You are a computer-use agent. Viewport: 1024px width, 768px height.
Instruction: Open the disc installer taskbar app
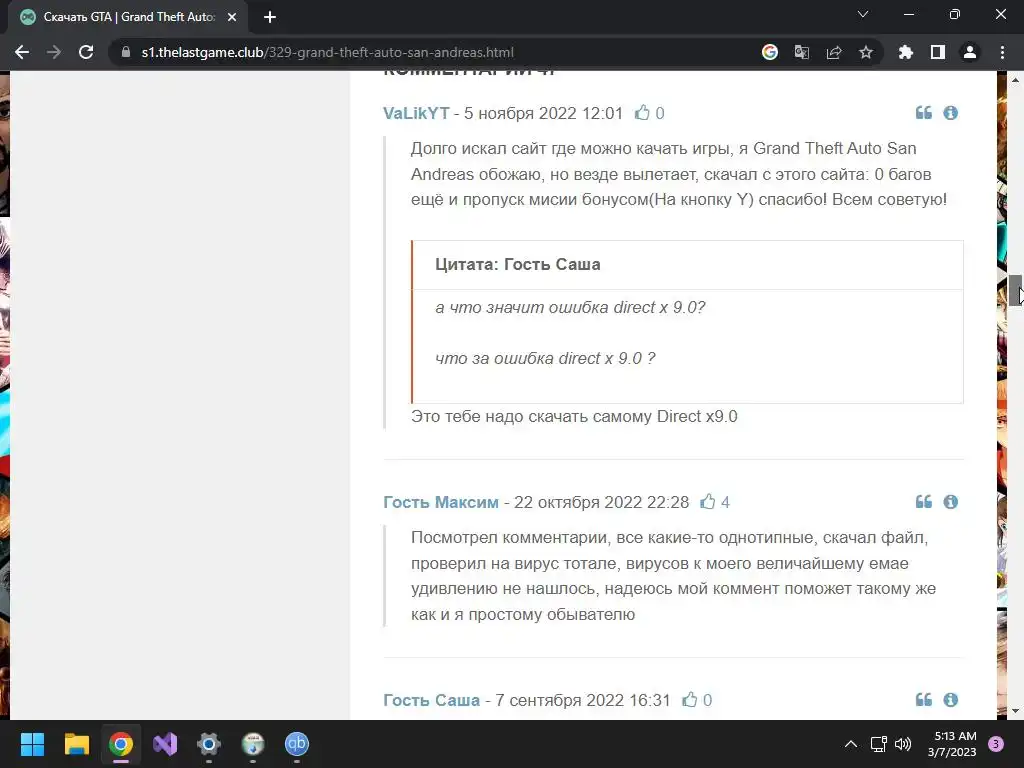(253, 744)
